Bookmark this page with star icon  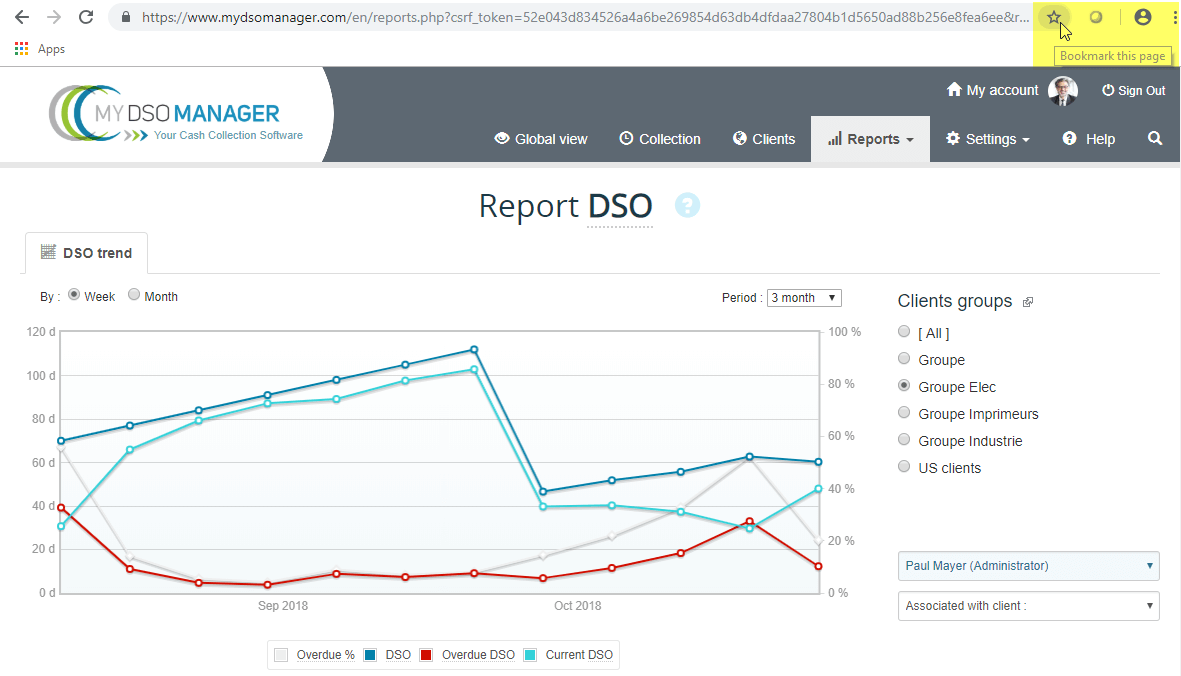pyautogui.click(x=1053, y=17)
